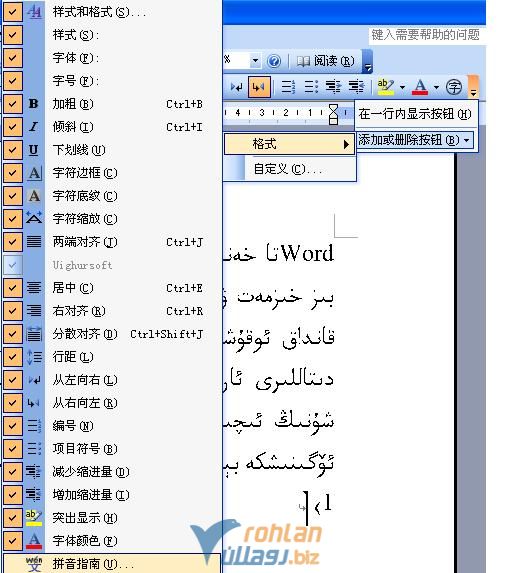This screenshot has height=573, width=512.
Task: Toggle the 字体颜色(F) checkbox
Action: click(12, 540)
